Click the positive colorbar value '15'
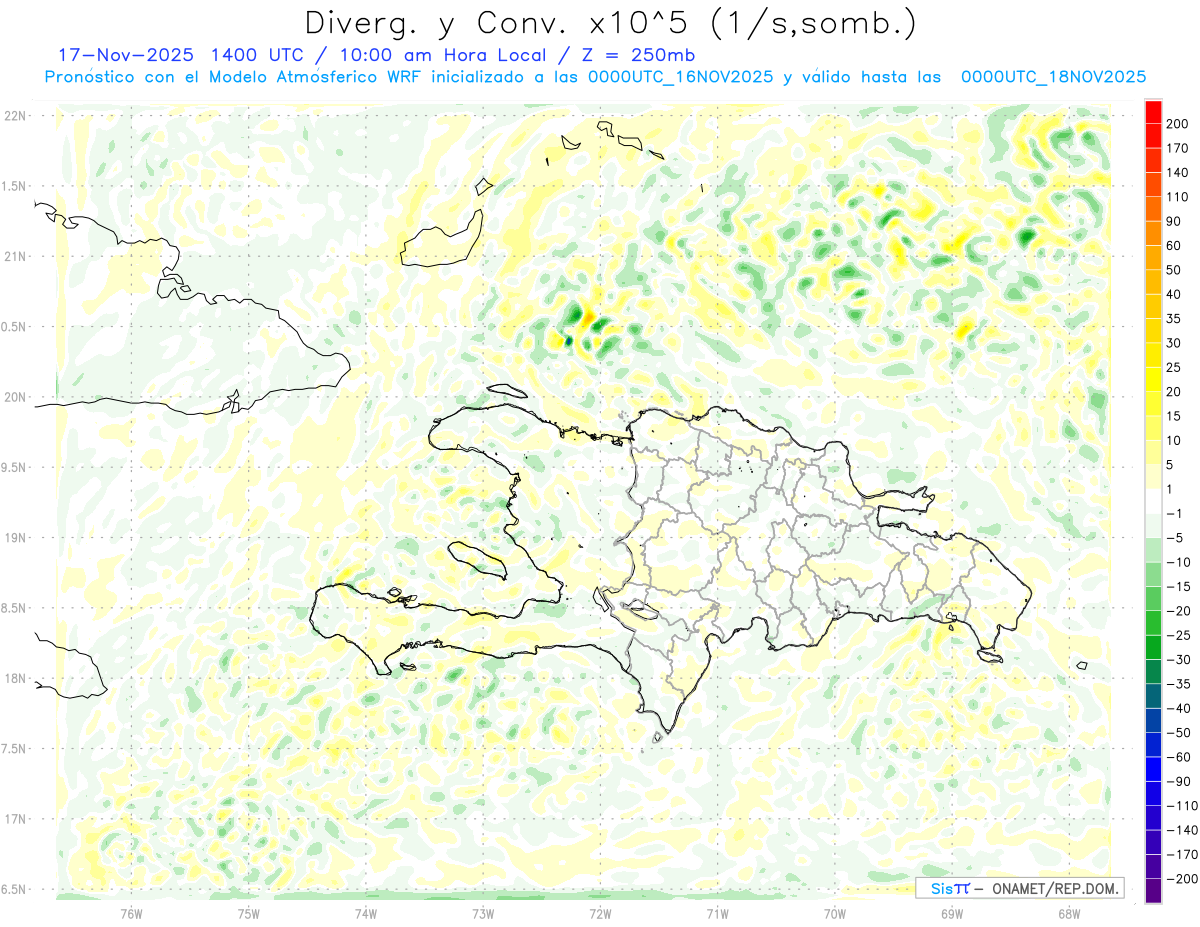The height and width of the screenshot is (927, 1200). [x=1174, y=416]
